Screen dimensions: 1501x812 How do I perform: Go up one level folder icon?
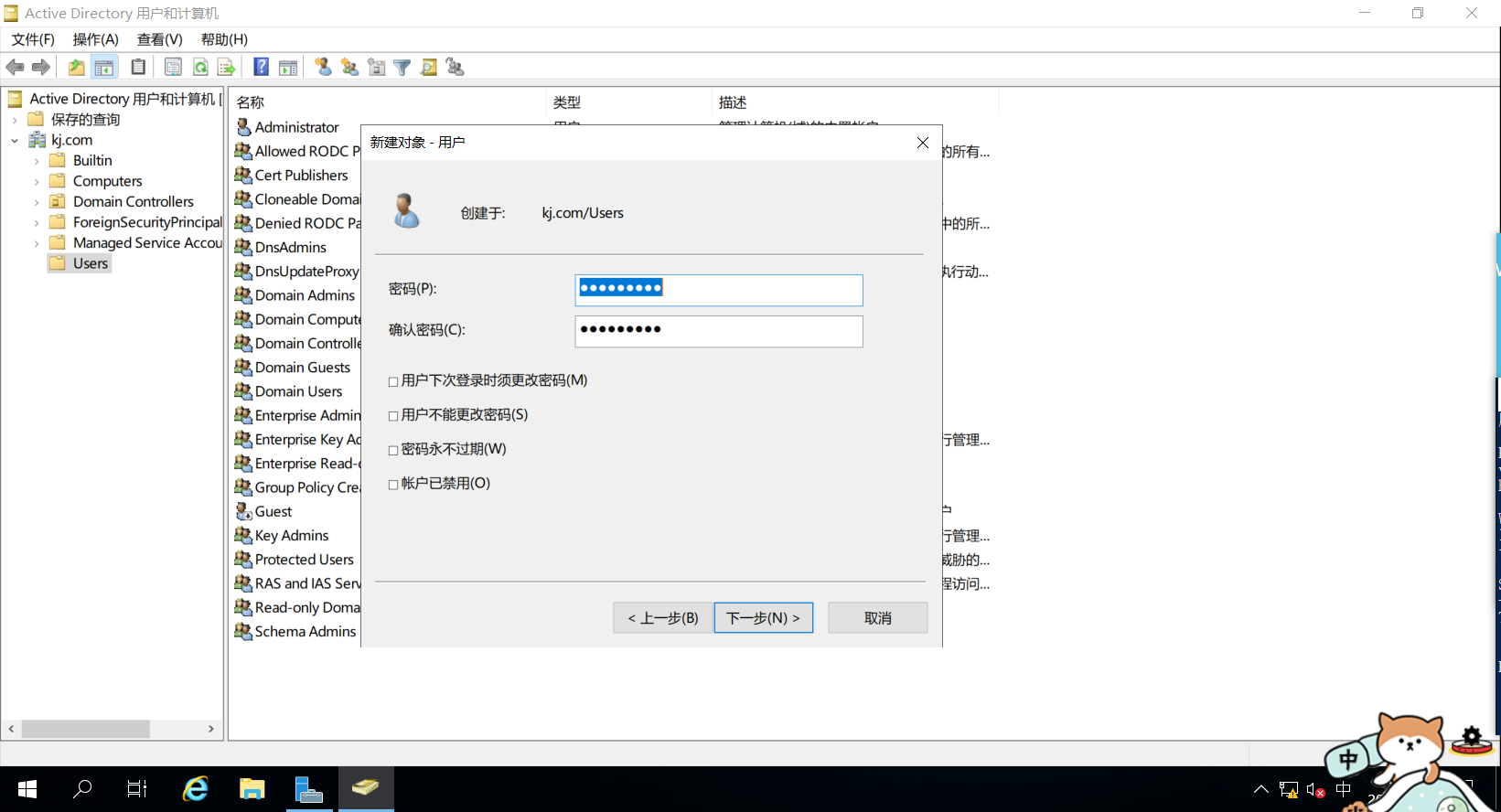77,67
